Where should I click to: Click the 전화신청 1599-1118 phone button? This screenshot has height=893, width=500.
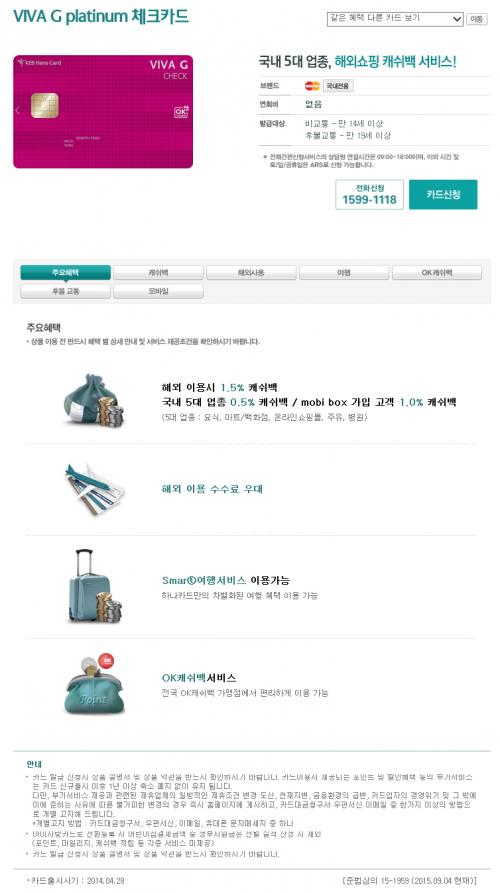(369, 195)
